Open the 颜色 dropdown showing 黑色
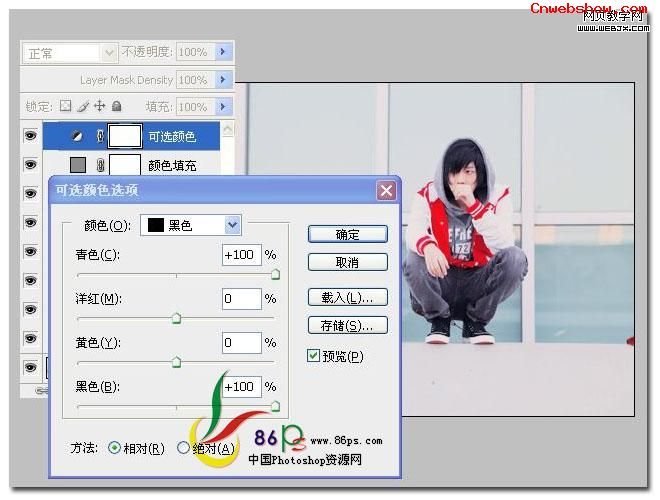Screen dimensions: 660x500 coord(191,225)
